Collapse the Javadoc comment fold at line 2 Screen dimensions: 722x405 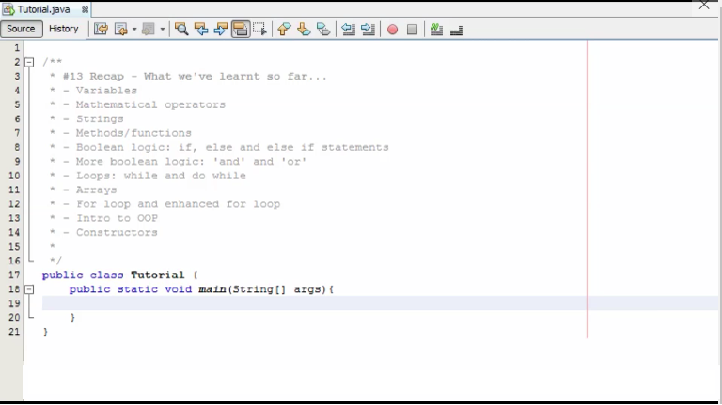tap(29, 62)
